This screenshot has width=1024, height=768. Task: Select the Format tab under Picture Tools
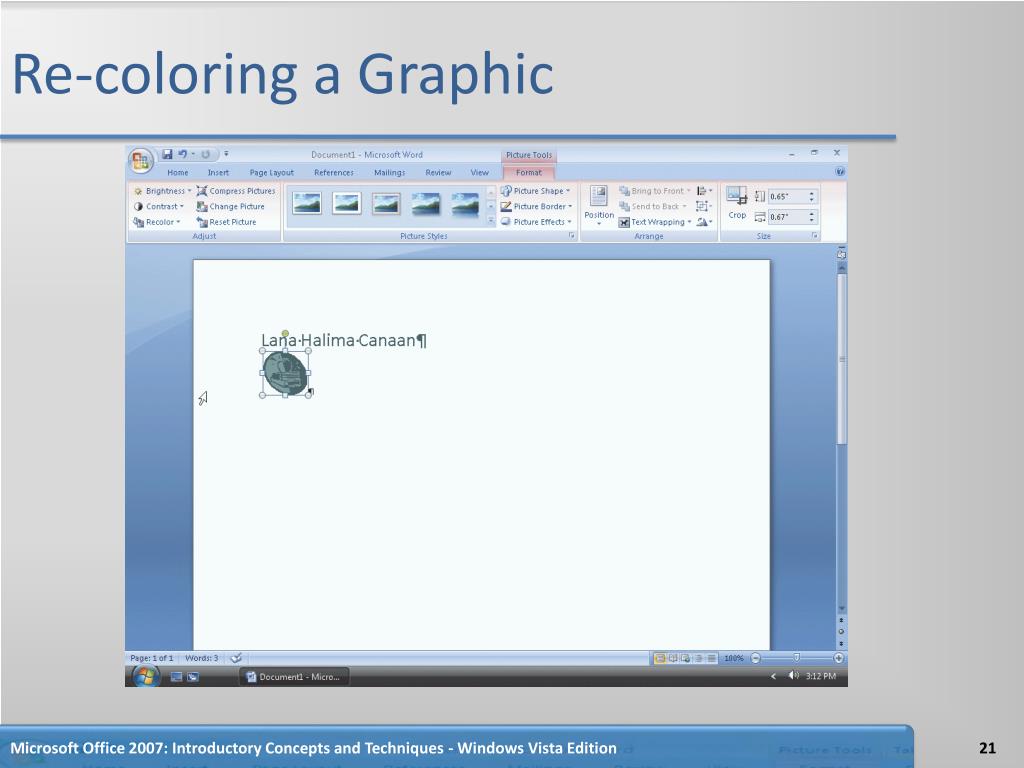point(528,172)
